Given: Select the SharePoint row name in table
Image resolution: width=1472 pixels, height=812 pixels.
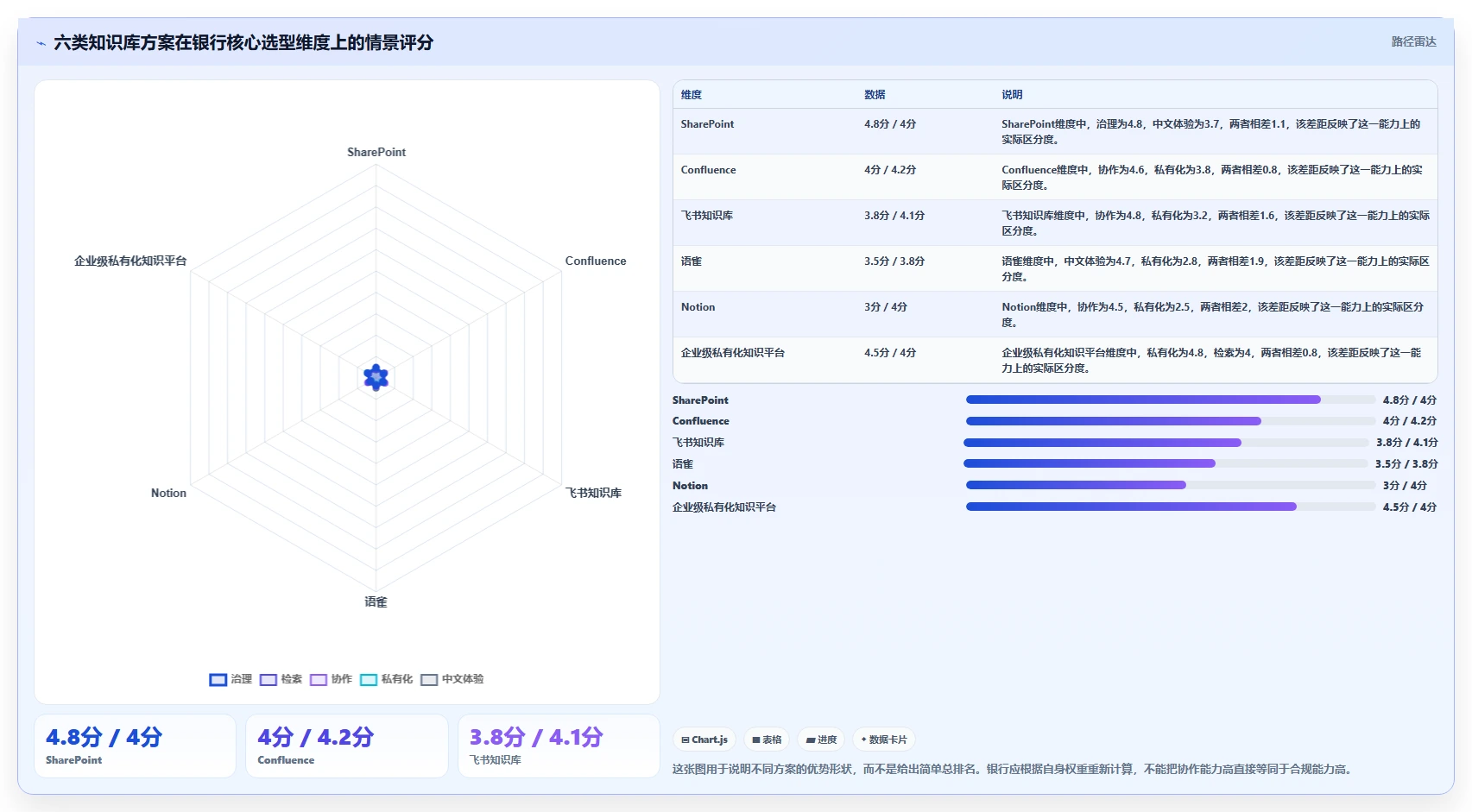Looking at the screenshot, I should tap(707, 124).
